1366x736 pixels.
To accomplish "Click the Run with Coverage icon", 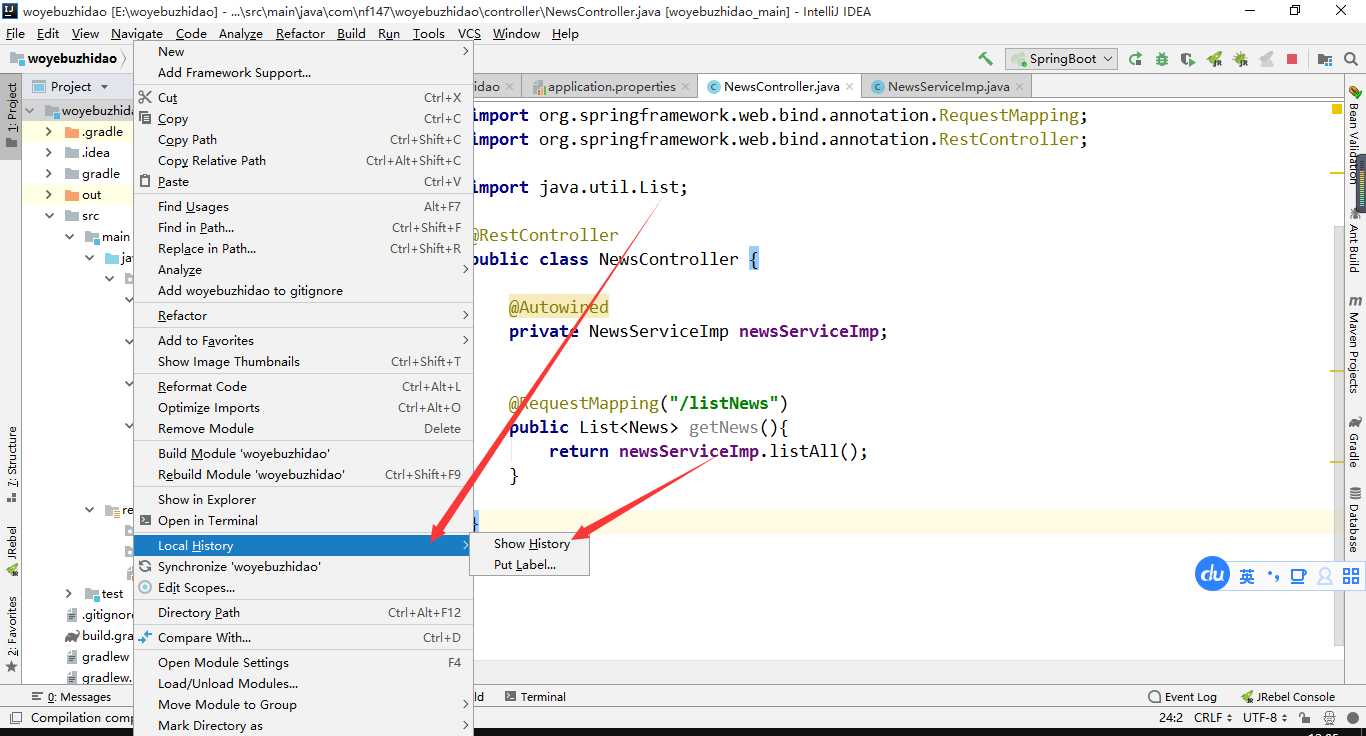I will coord(1187,59).
